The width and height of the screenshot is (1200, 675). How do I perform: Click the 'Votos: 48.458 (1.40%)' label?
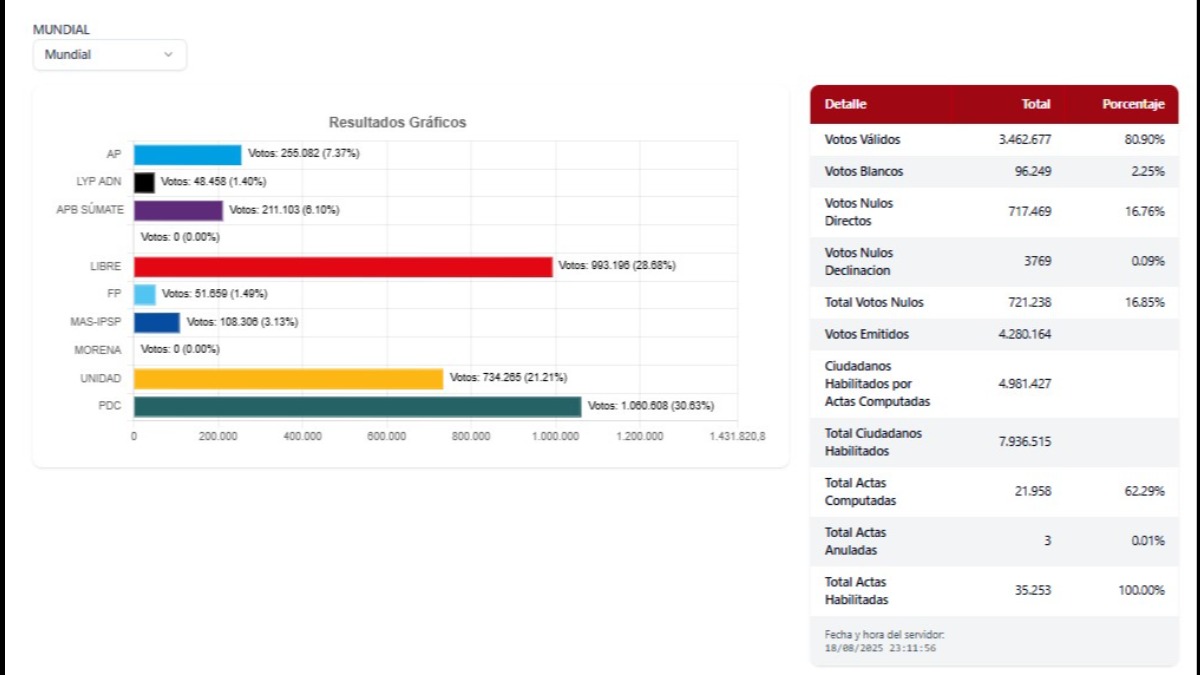coord(214,181)
